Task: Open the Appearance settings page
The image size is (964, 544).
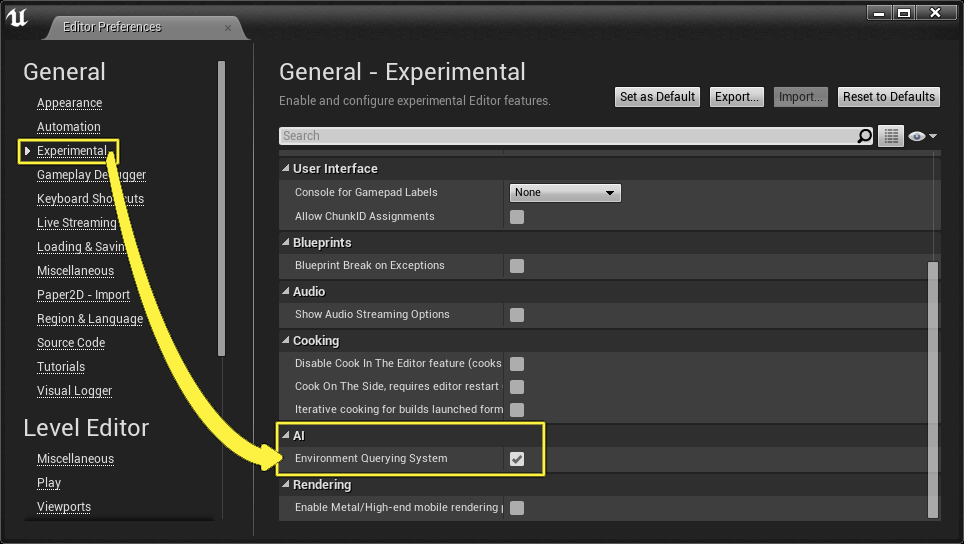Action: [69, 103]
